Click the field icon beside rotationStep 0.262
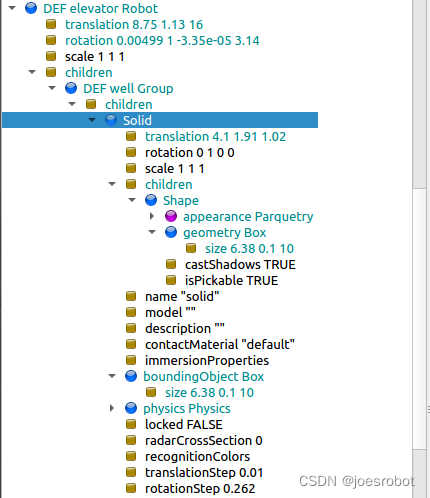 click(131, 488)
